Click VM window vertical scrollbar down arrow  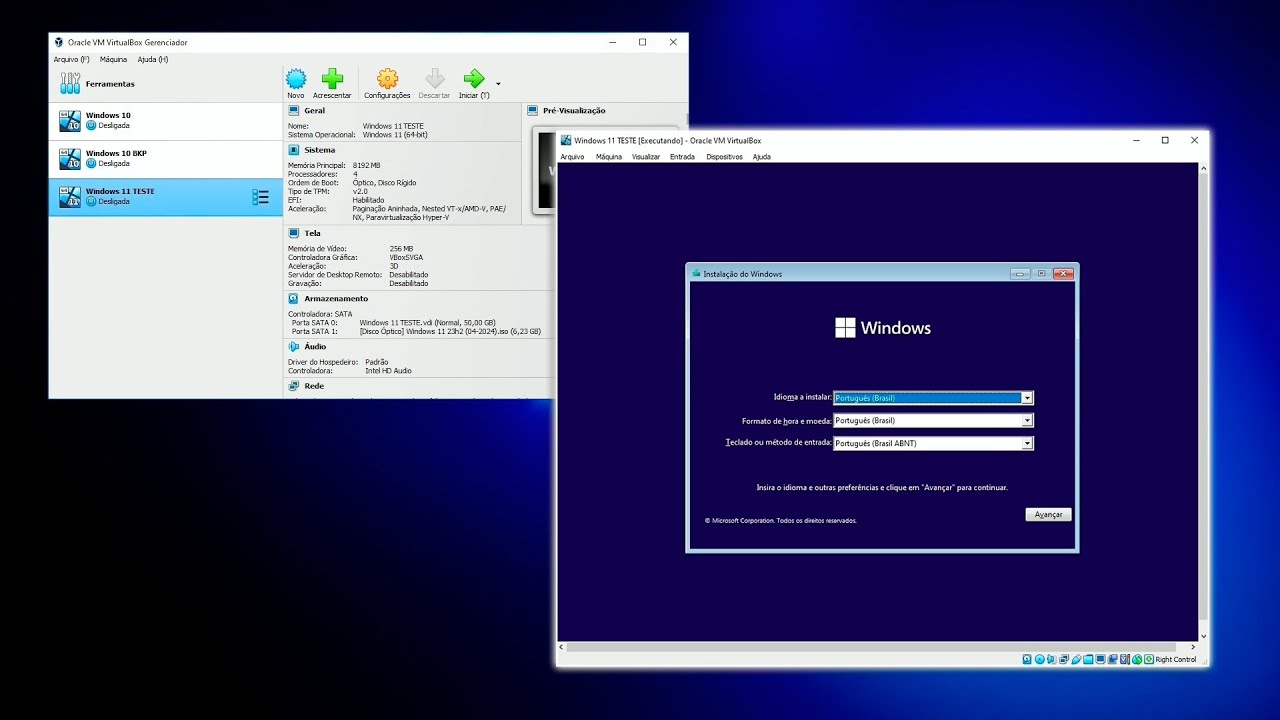1203,636
